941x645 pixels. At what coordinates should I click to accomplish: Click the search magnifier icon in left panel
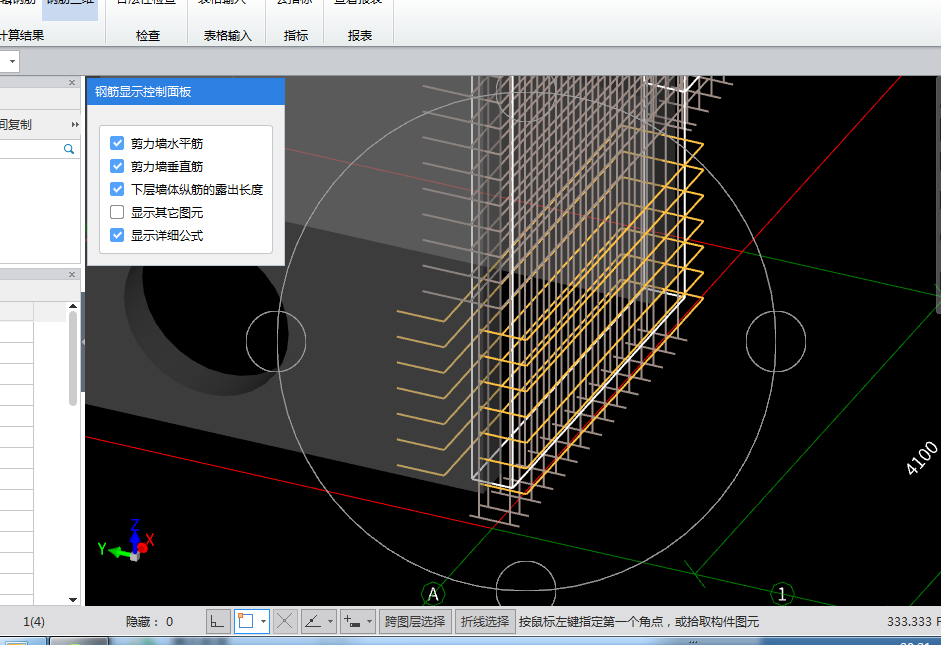(x=69, y=149)
